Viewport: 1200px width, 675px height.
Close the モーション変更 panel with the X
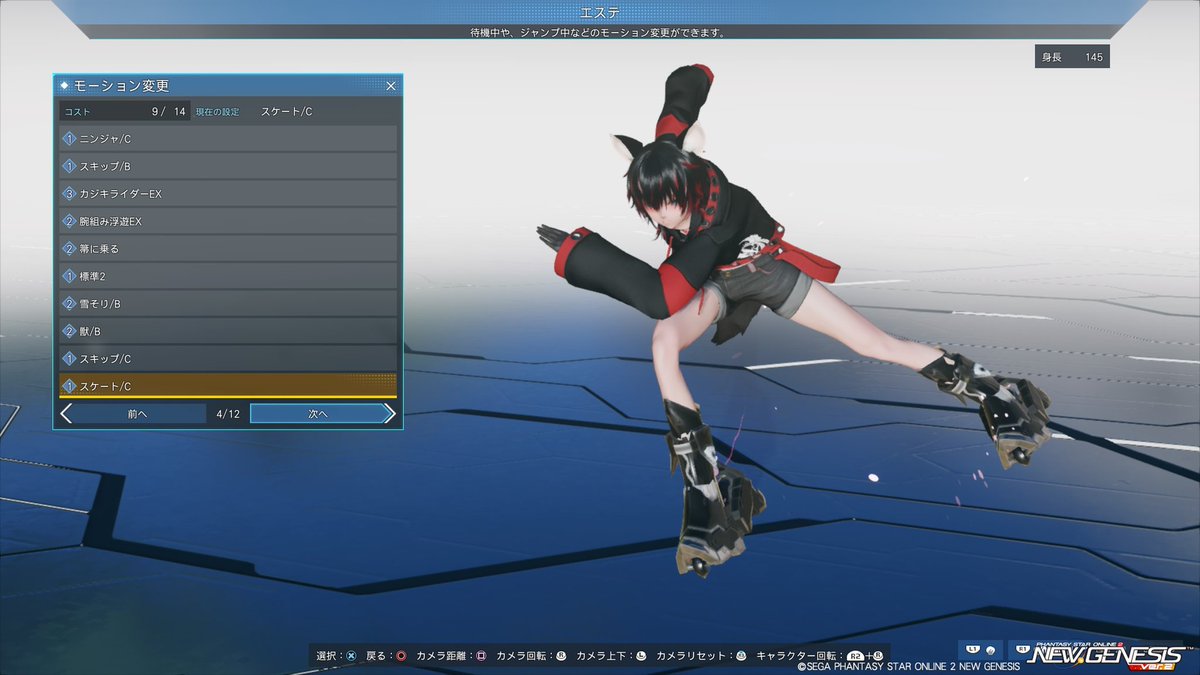point(391,86)
